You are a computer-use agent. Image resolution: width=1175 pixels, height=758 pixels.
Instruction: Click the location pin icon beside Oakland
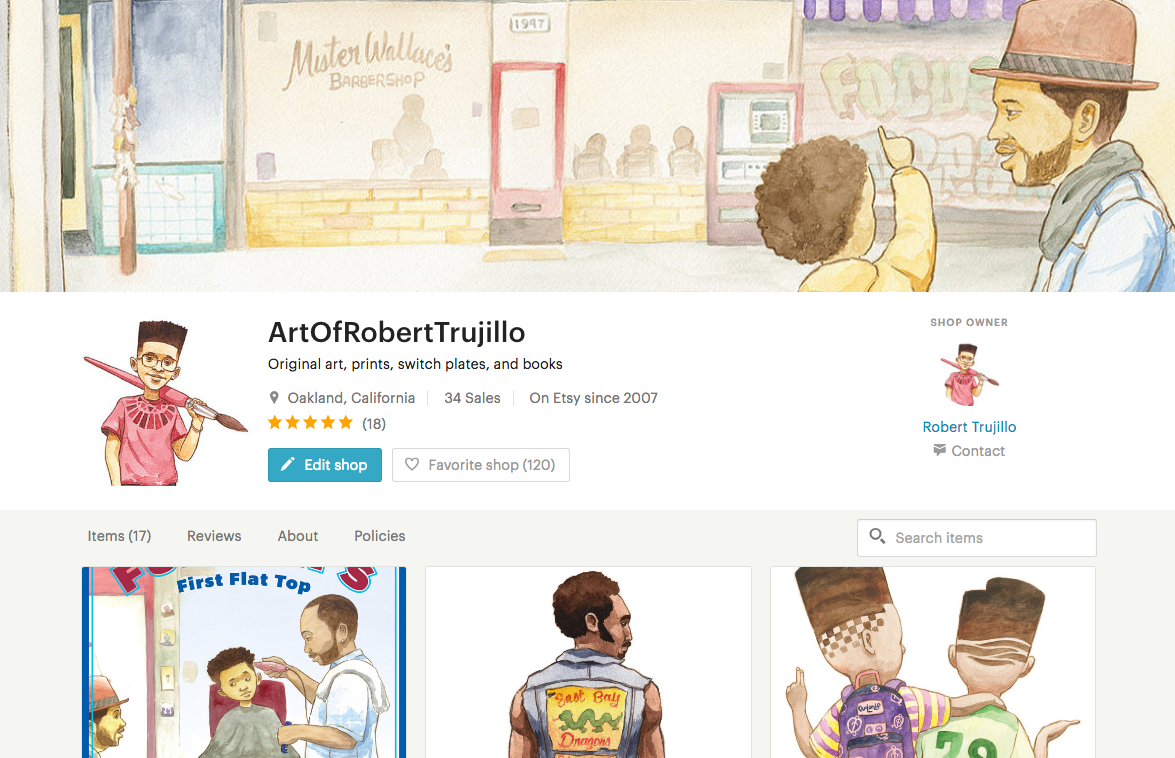click(274, 398)
